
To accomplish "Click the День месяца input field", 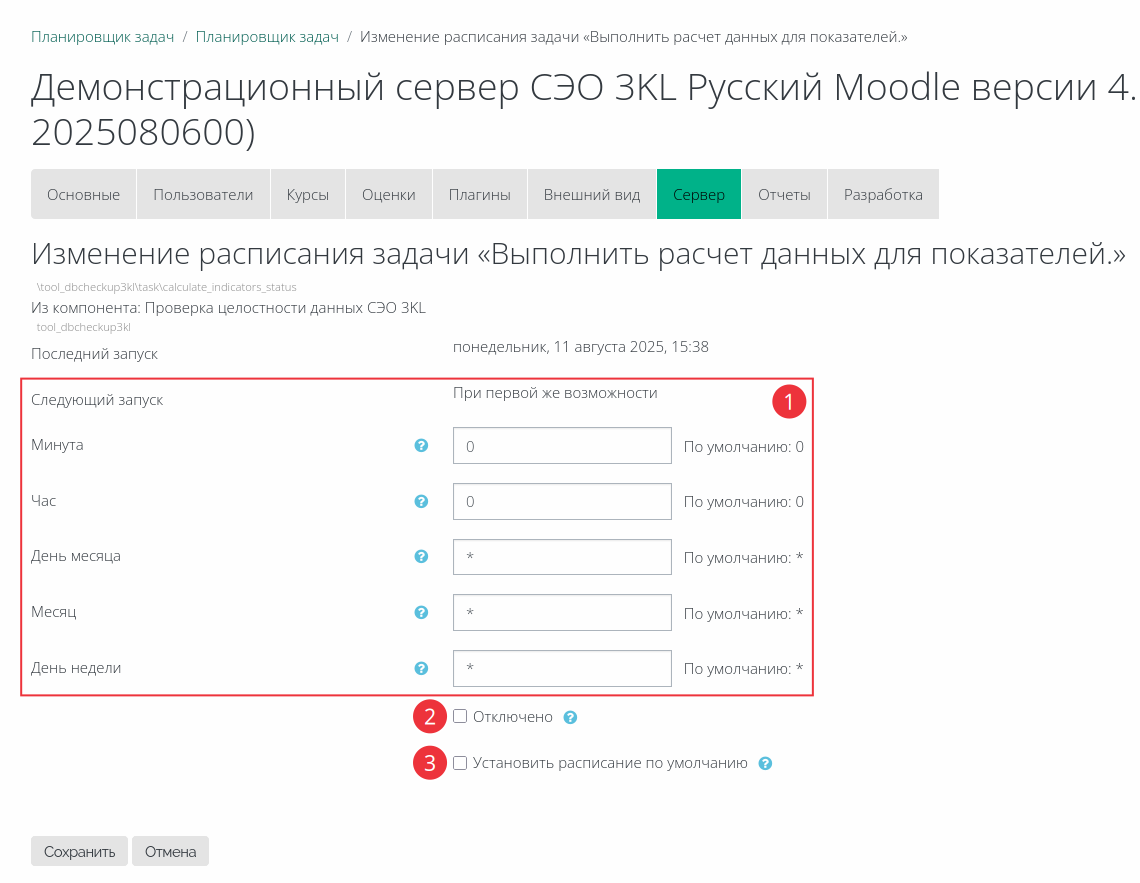I will [x=562, y=557].
